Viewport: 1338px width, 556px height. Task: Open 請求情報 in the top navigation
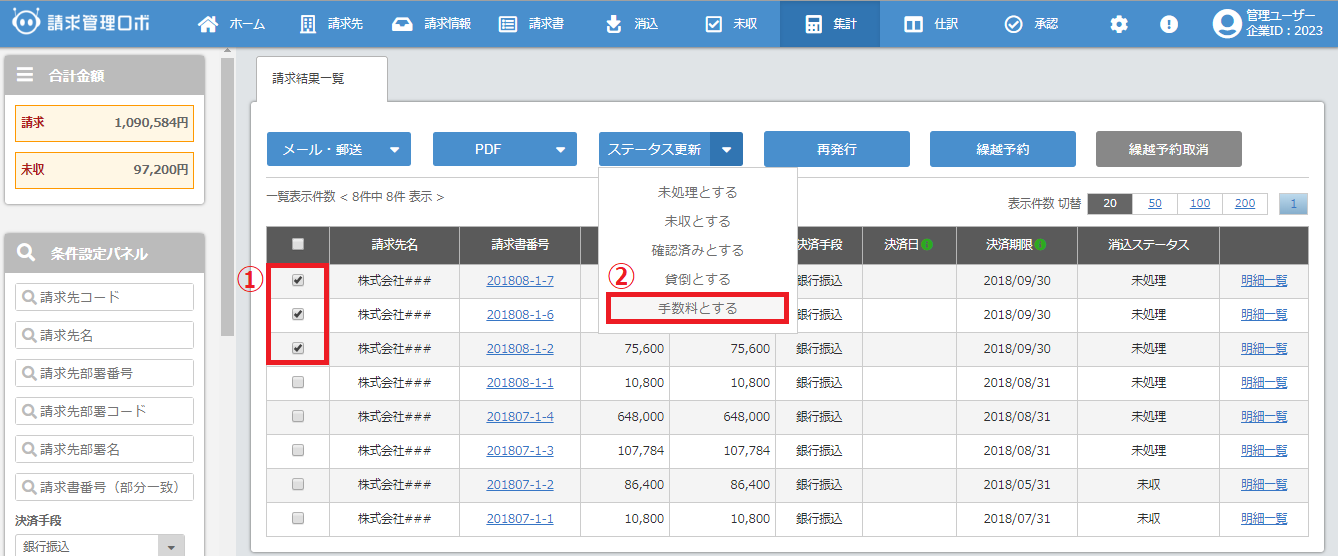click(x=431, y=24)
